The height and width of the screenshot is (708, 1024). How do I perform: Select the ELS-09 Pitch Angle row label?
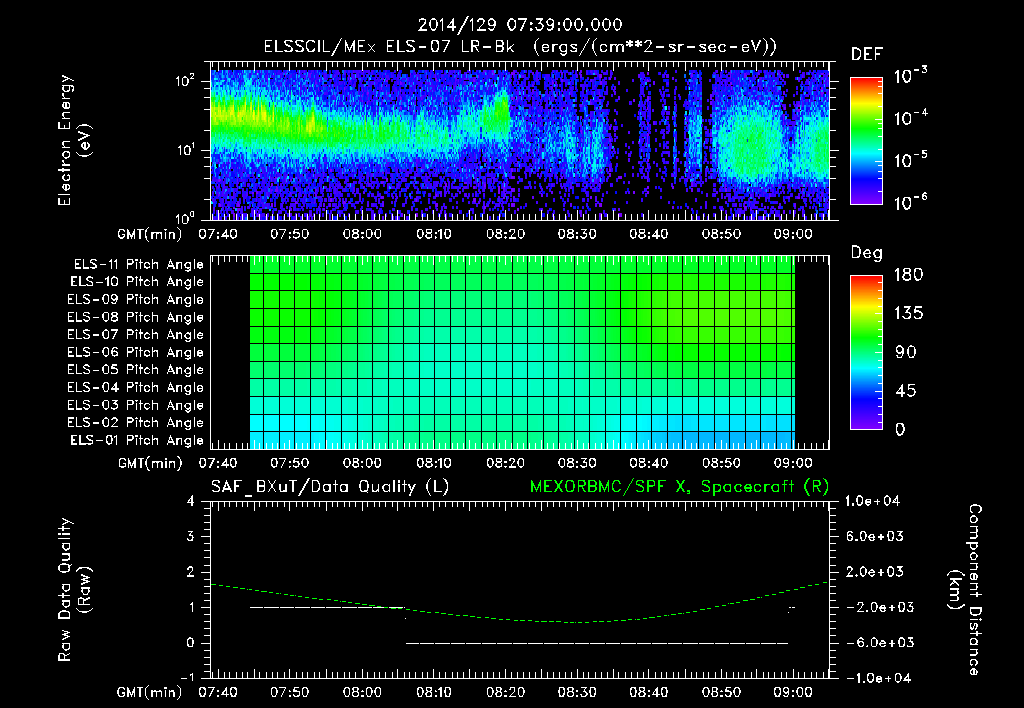(x=135, y=300)
